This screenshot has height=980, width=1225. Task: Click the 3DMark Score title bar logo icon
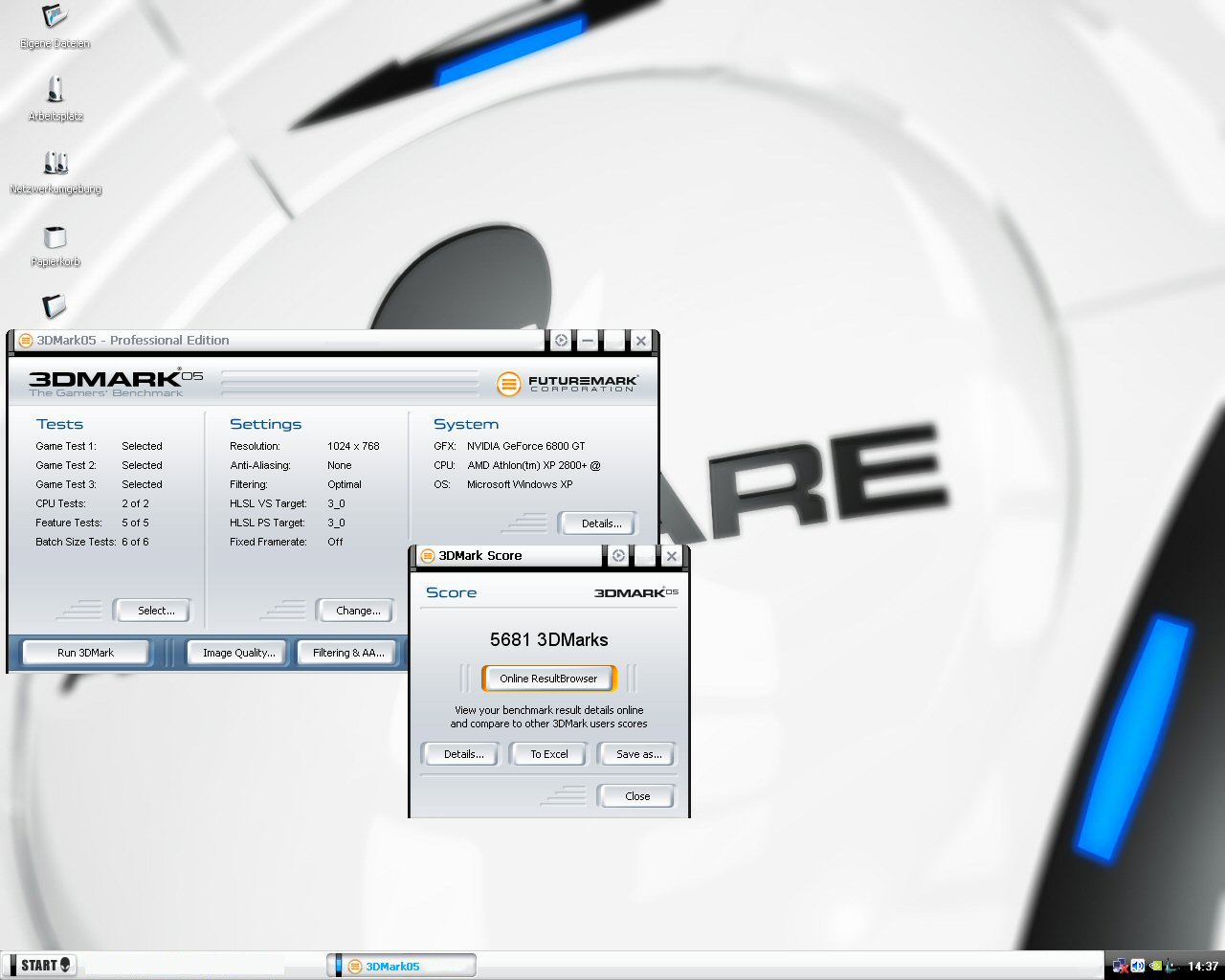coord(428,556)
